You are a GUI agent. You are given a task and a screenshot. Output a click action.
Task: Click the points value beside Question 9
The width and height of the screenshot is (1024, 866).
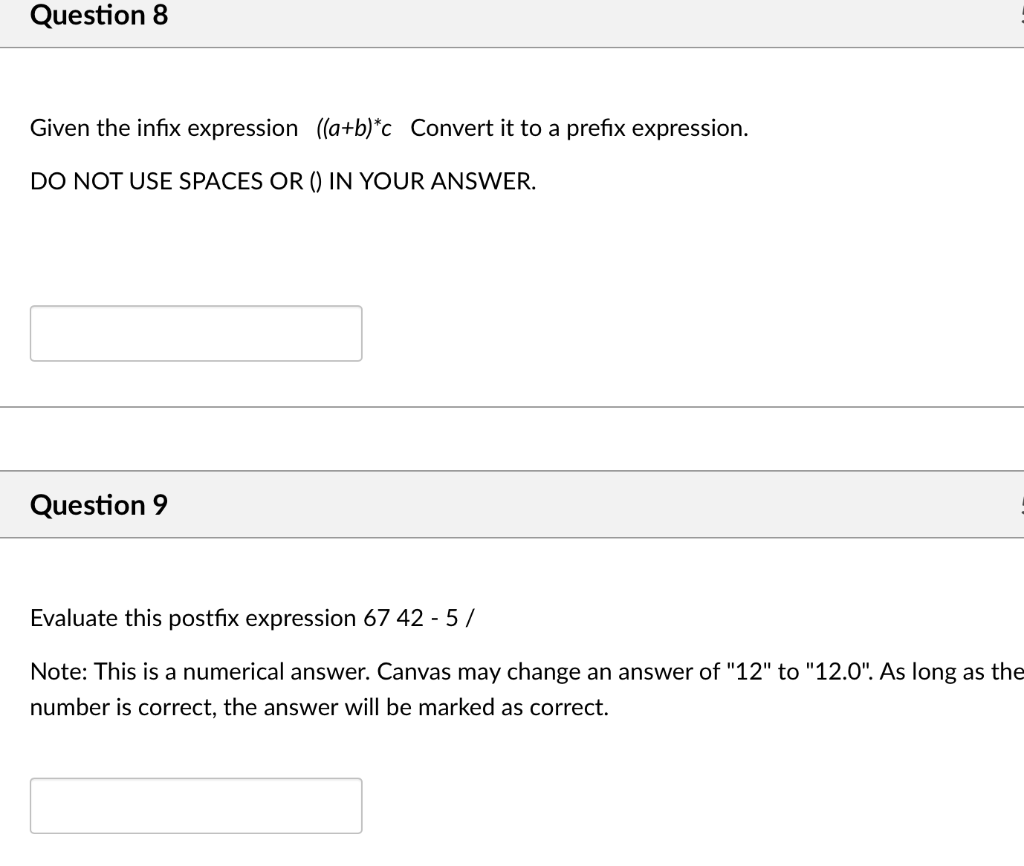1020,505
